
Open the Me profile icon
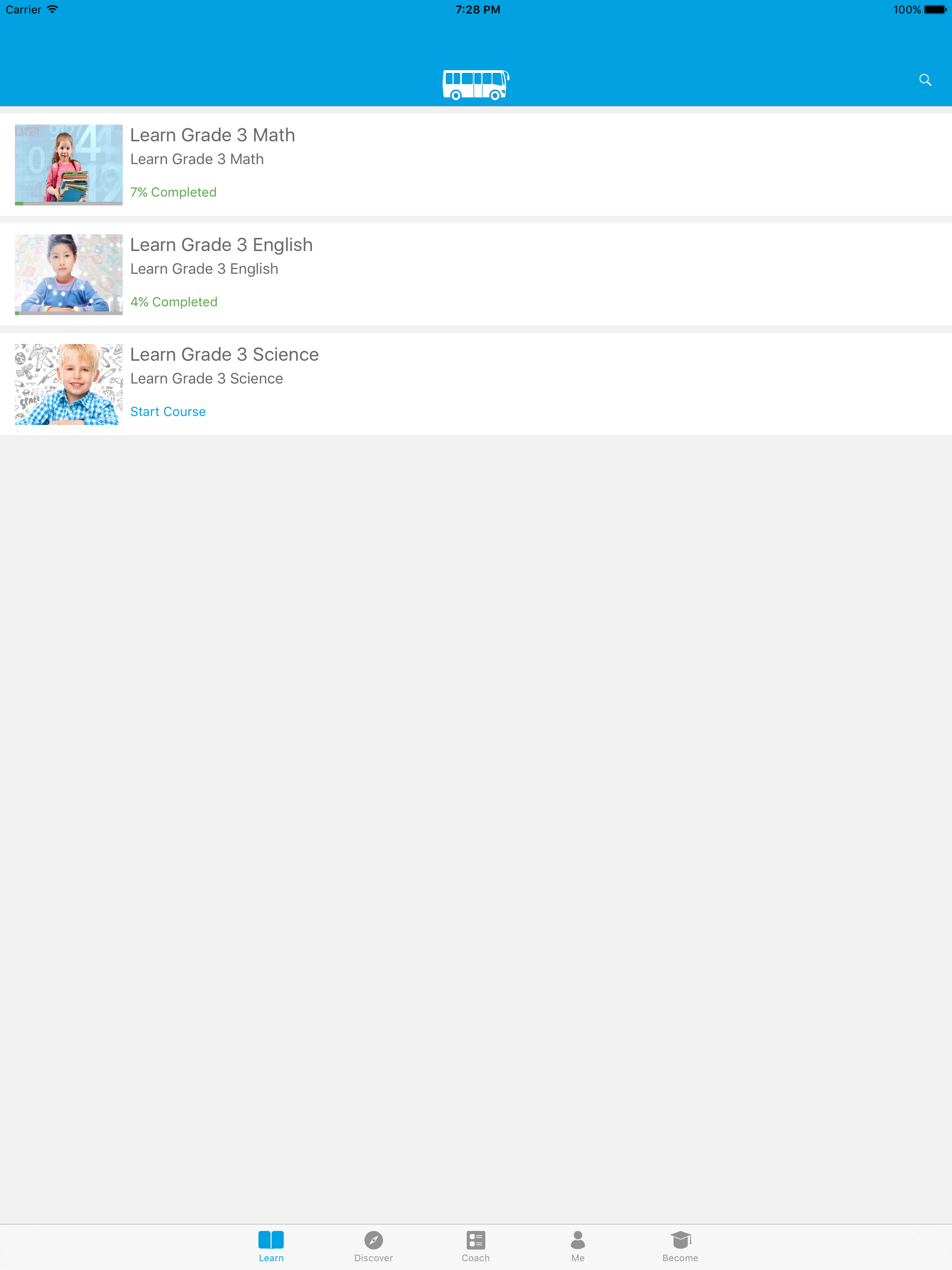(578, 1240)
